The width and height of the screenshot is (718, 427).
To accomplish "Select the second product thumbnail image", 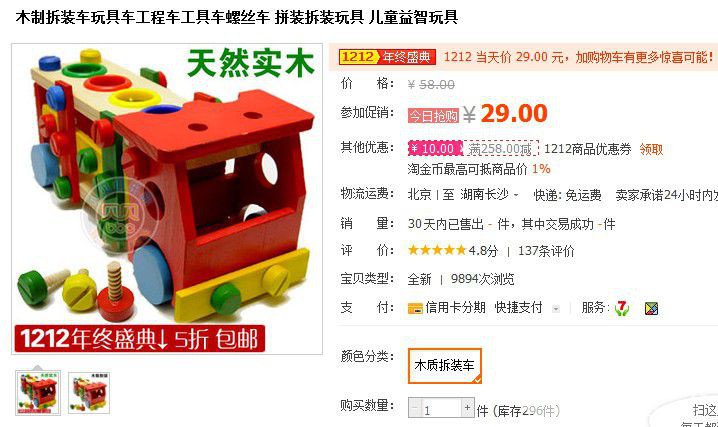I will [x=89, y=393].
